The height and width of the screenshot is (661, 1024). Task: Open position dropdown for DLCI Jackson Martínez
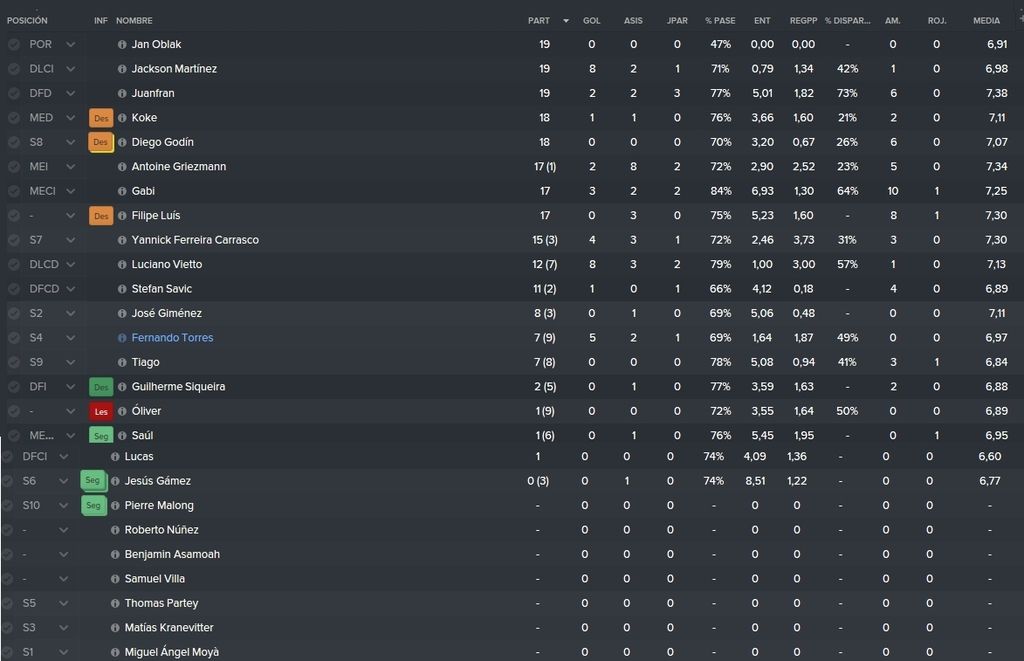click(x=71, y=69)
